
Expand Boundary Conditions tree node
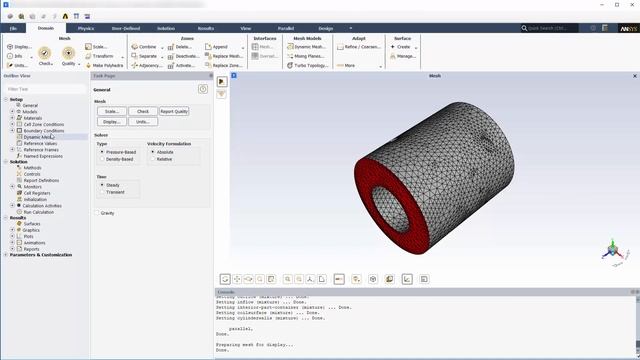point(12,131)
